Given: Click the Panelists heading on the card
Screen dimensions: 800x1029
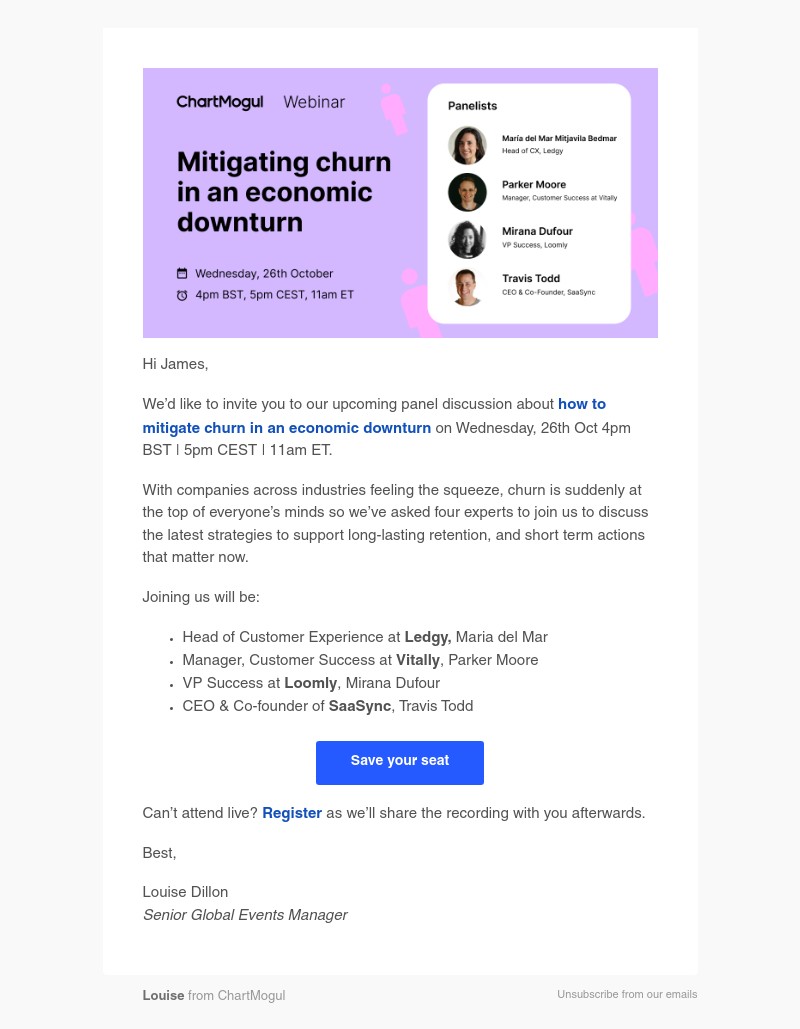Looking at the screenshot, I should point(472,106).
